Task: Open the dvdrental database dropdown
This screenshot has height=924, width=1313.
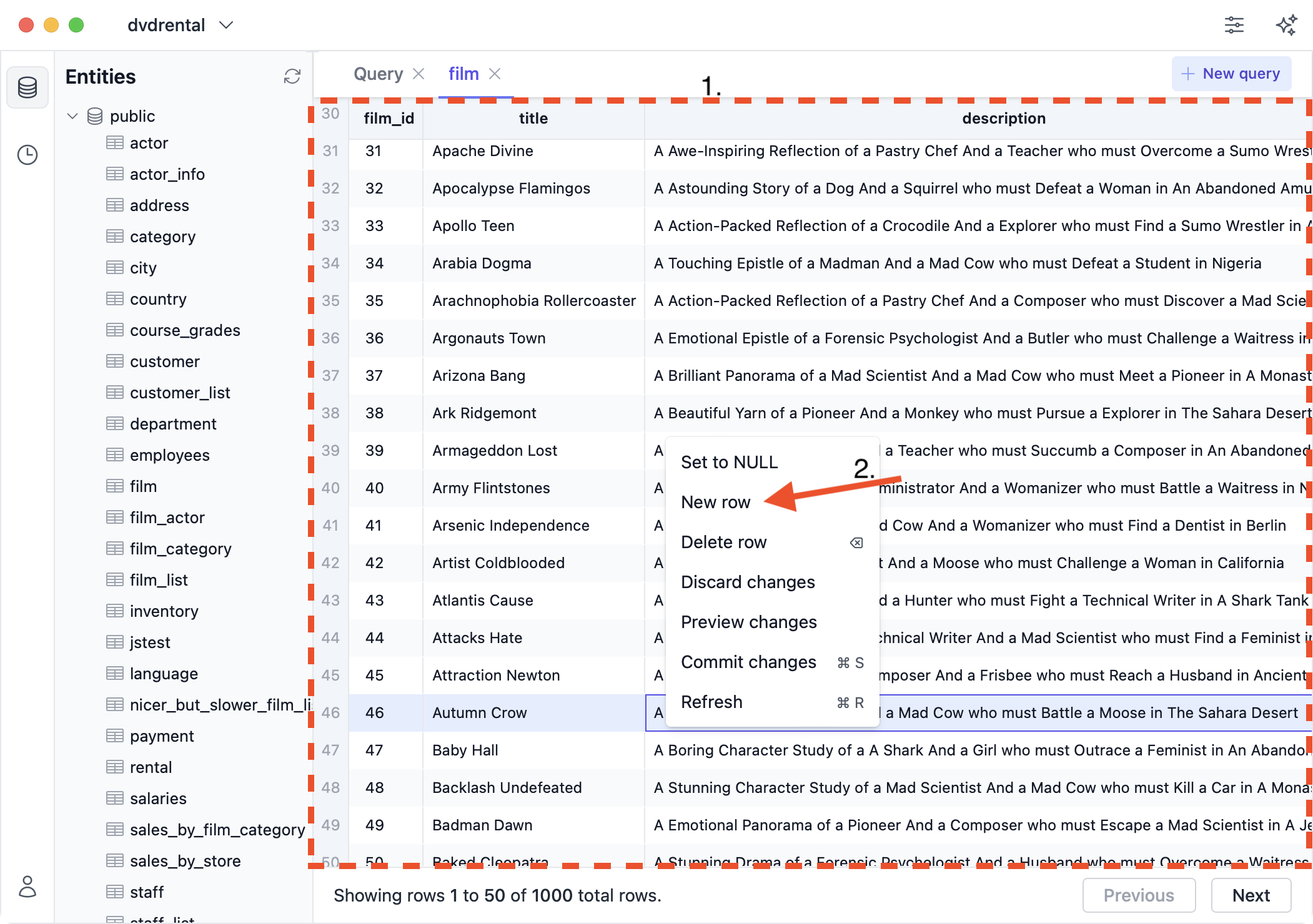Action: point(180,25)
